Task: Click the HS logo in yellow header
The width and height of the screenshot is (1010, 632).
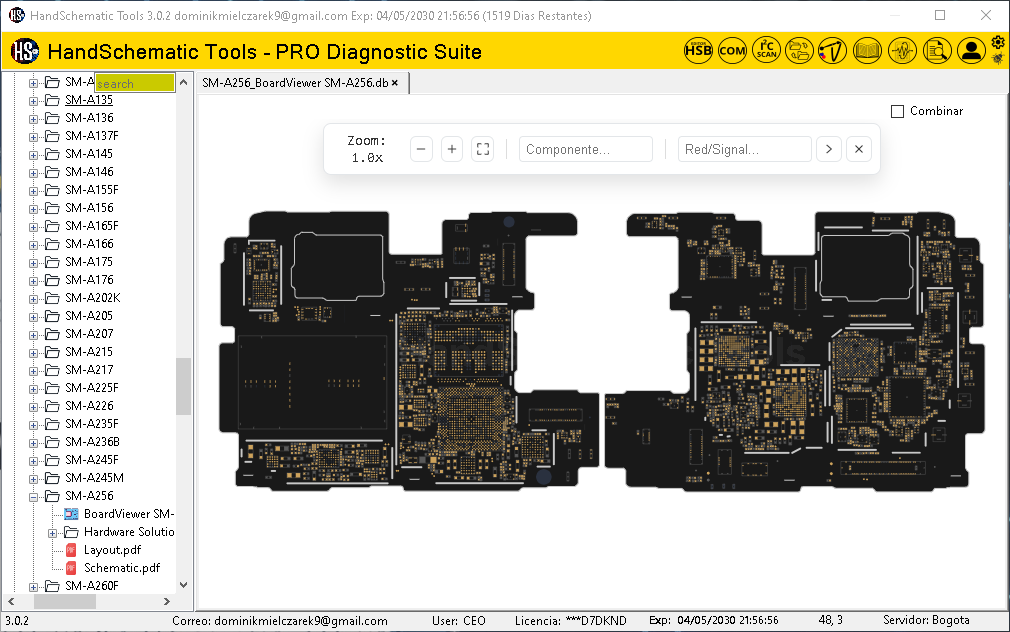Action: [24, 51]
